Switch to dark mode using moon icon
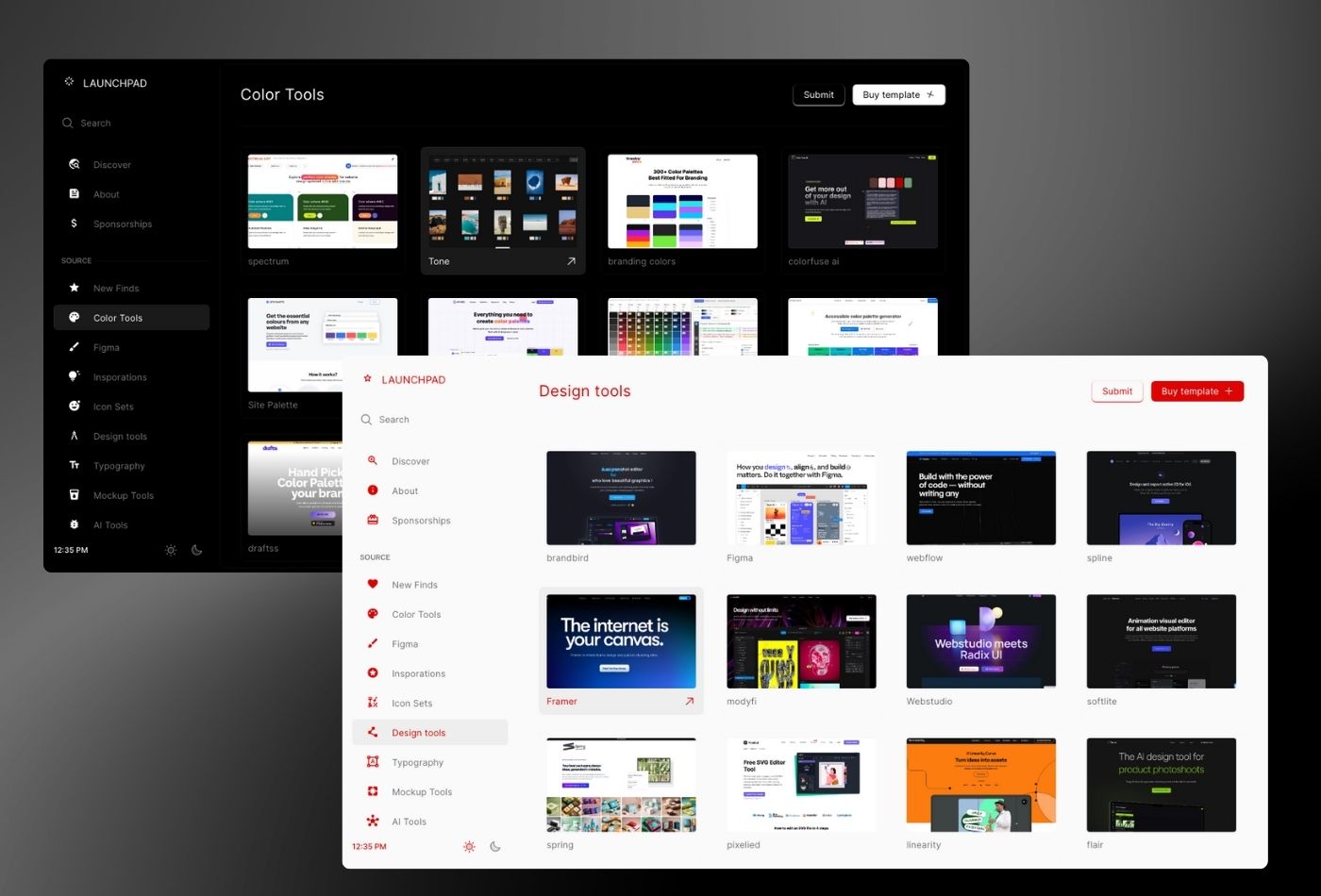The height and width of the screenshot is (896, 1321). click(x=495, y=846)
